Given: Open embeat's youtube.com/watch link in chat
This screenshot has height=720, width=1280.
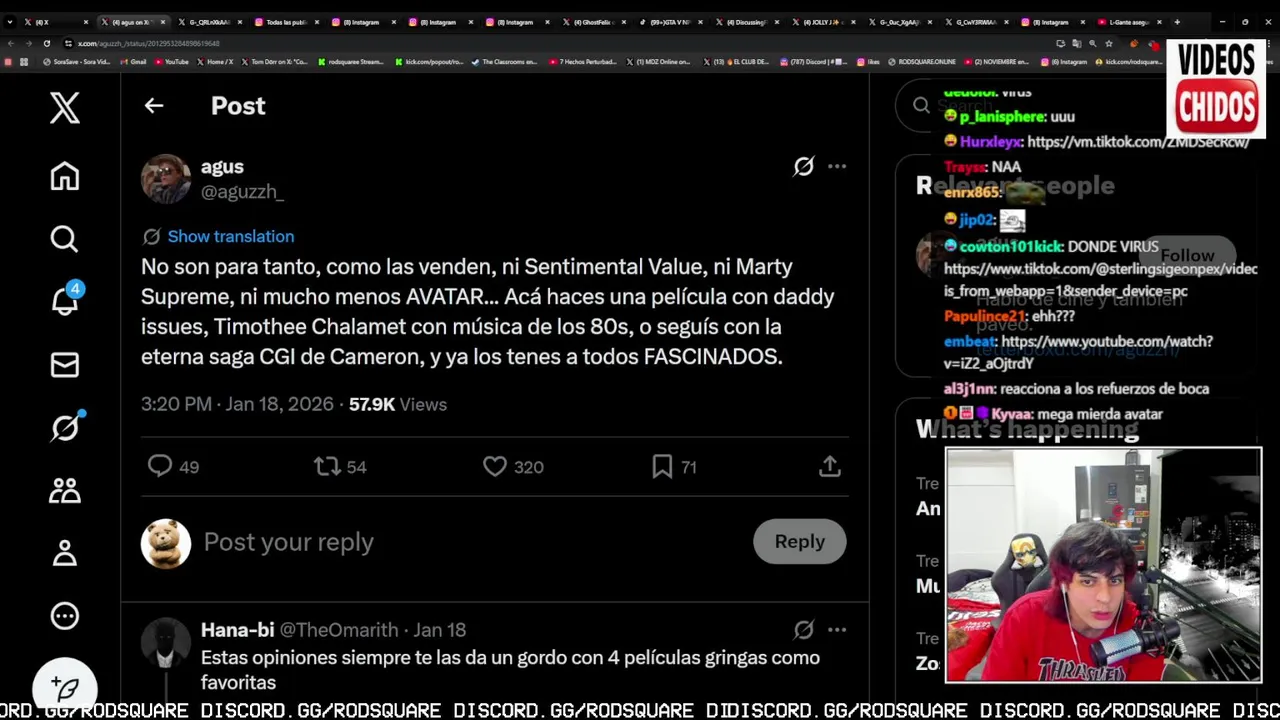Looking at the screenshot, I should pos(1078,353).
